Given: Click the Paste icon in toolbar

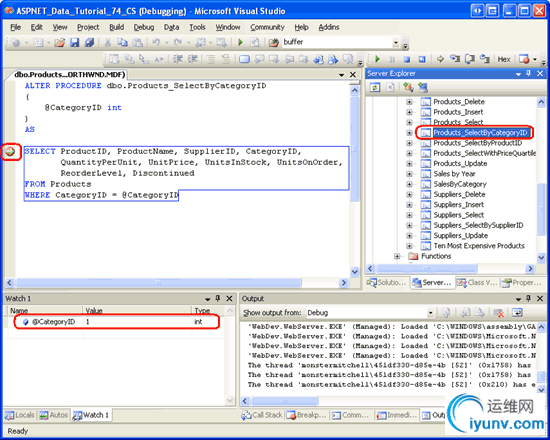Looking at the screenshot, I should coord(138,43).
